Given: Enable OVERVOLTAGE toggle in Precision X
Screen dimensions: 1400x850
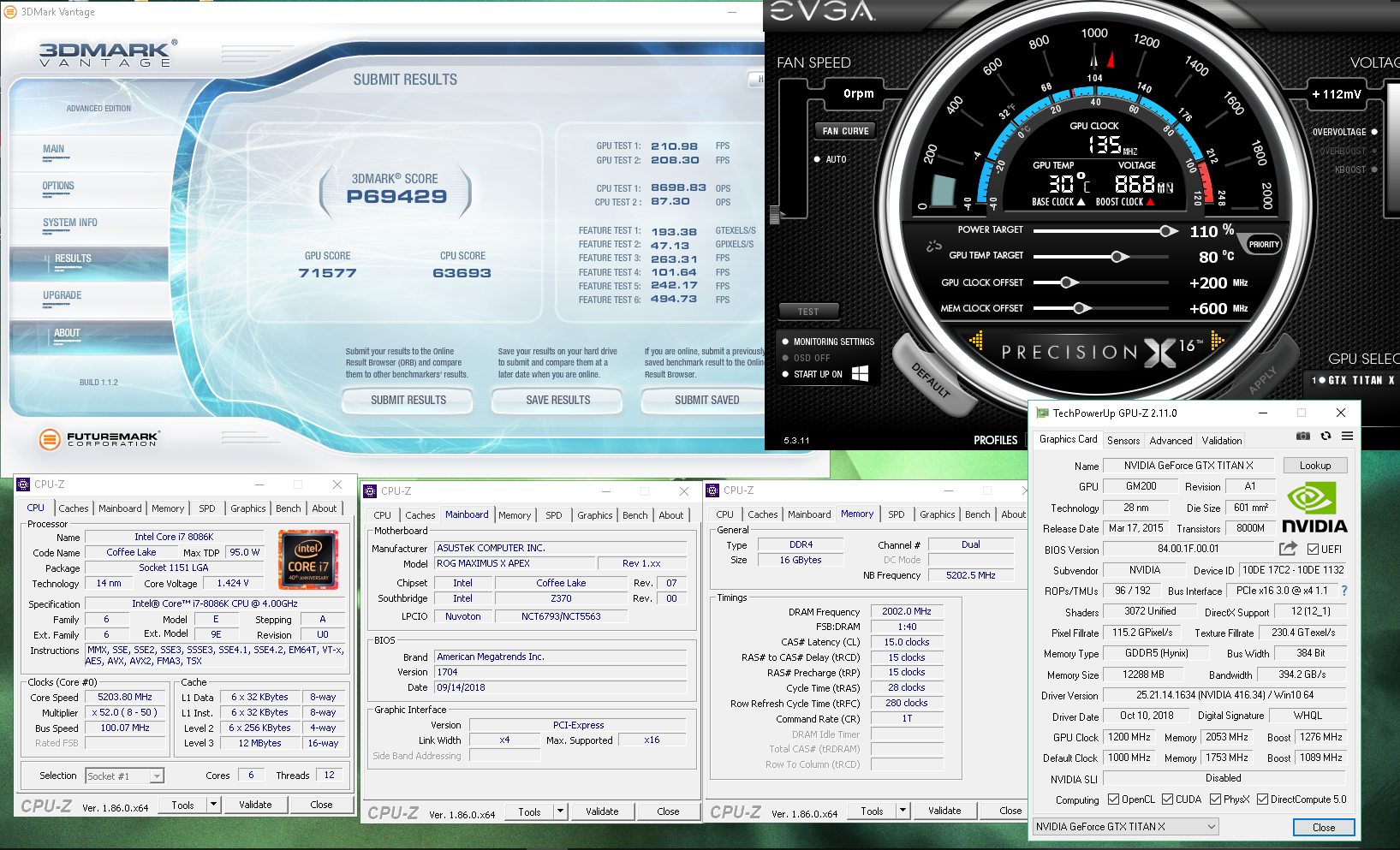Looking at the screenshot, I should point(1374,132).
